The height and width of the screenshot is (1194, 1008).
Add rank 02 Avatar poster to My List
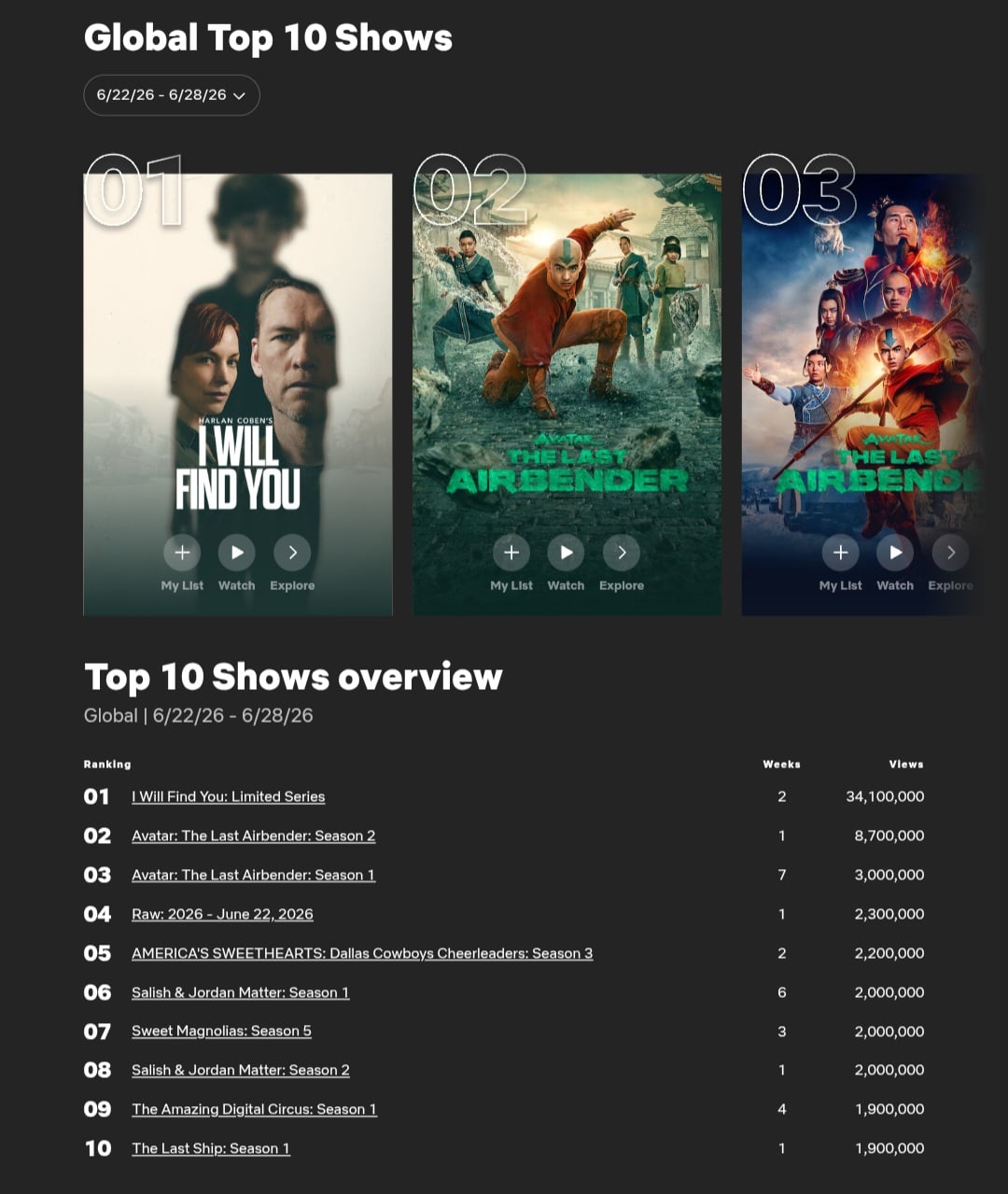[x=511, y=553]
